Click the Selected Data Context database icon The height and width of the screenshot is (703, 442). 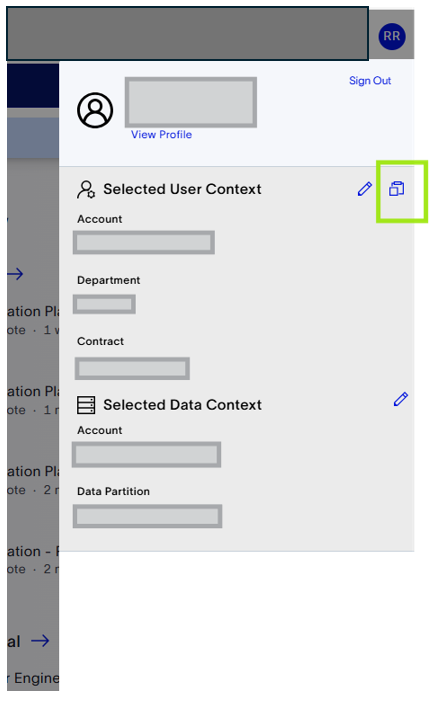(x=86, y=404)
